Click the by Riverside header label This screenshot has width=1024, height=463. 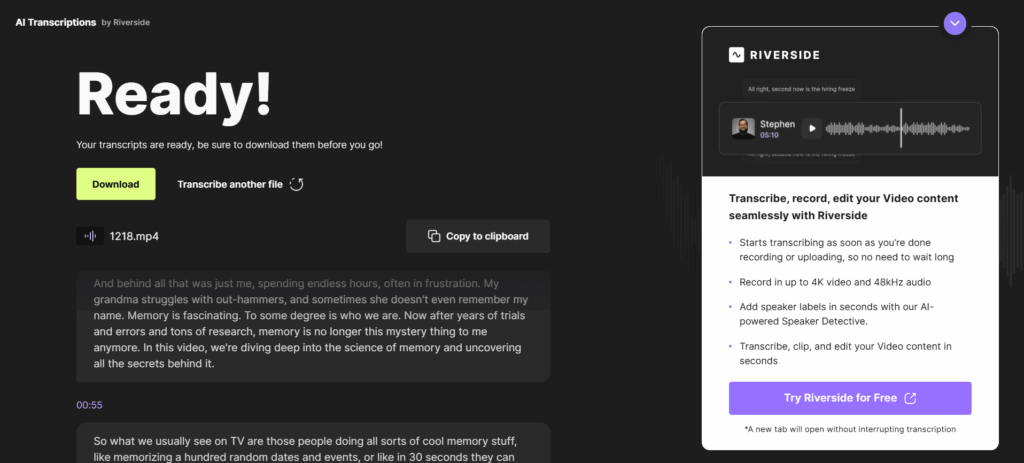127,22
